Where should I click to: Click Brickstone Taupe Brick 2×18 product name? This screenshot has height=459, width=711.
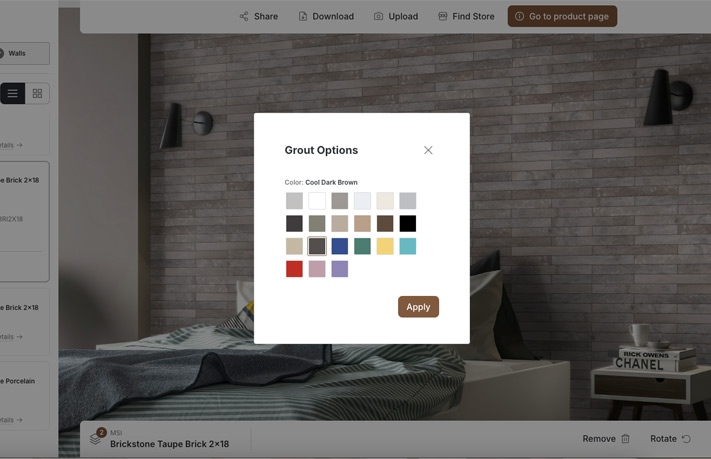[170, 444]
